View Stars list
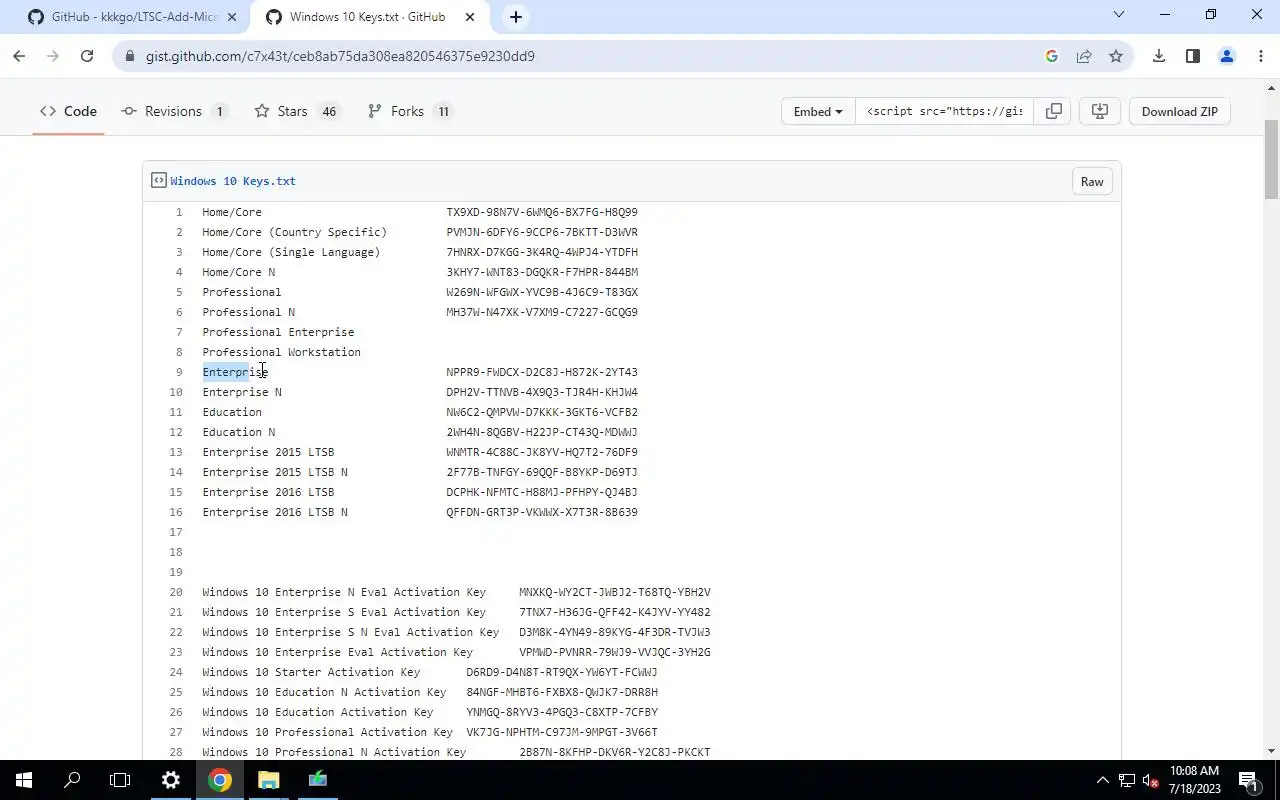 (298, 111)
